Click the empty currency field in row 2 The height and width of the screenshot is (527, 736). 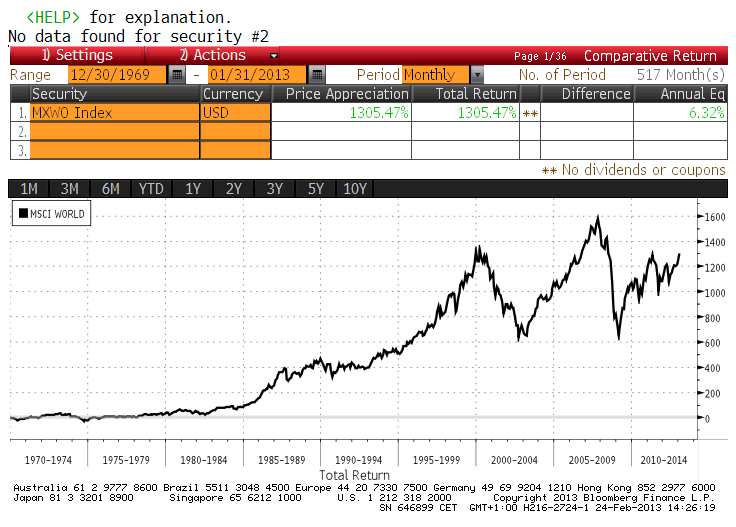coord(236,131)
